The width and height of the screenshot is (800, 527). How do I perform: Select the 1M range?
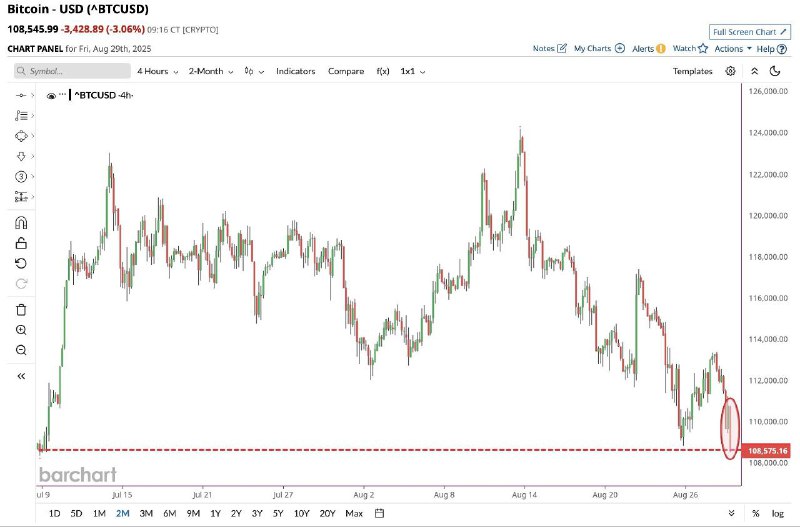click(99, 513)
